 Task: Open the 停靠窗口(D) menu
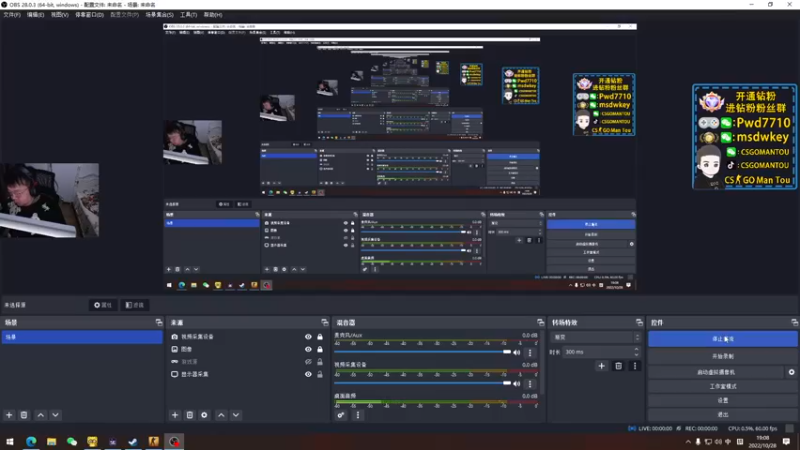[x=89, y=15]
